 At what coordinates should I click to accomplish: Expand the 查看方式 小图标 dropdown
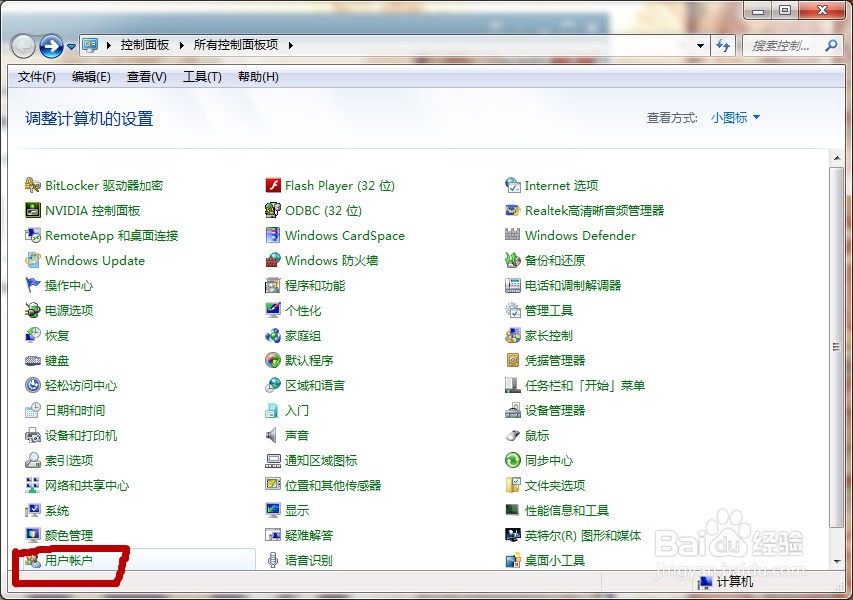[x=735, y=118]
